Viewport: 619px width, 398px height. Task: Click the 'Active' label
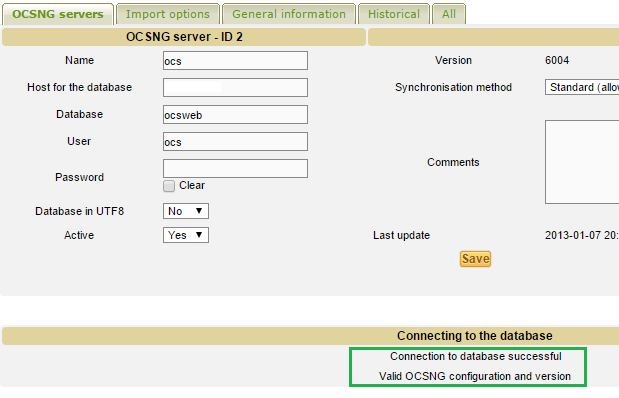coord(79,235)
